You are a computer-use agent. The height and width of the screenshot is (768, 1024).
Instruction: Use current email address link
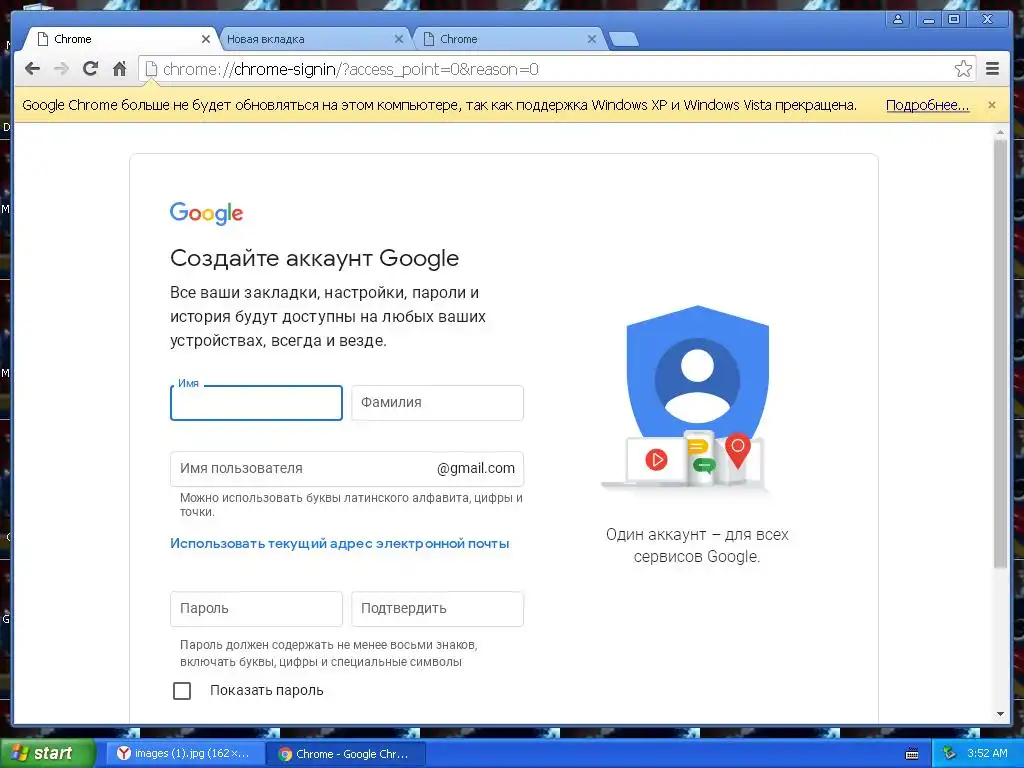[x=340, y=543]
